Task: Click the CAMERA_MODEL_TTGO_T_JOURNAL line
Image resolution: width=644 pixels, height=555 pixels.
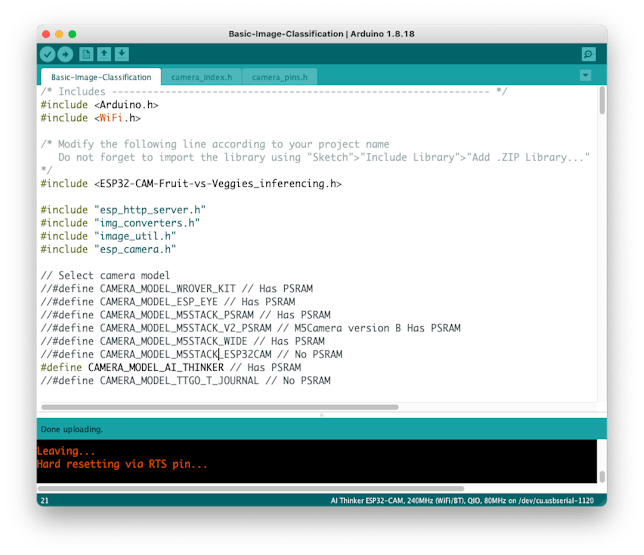Action: click(x=185, y=381)
